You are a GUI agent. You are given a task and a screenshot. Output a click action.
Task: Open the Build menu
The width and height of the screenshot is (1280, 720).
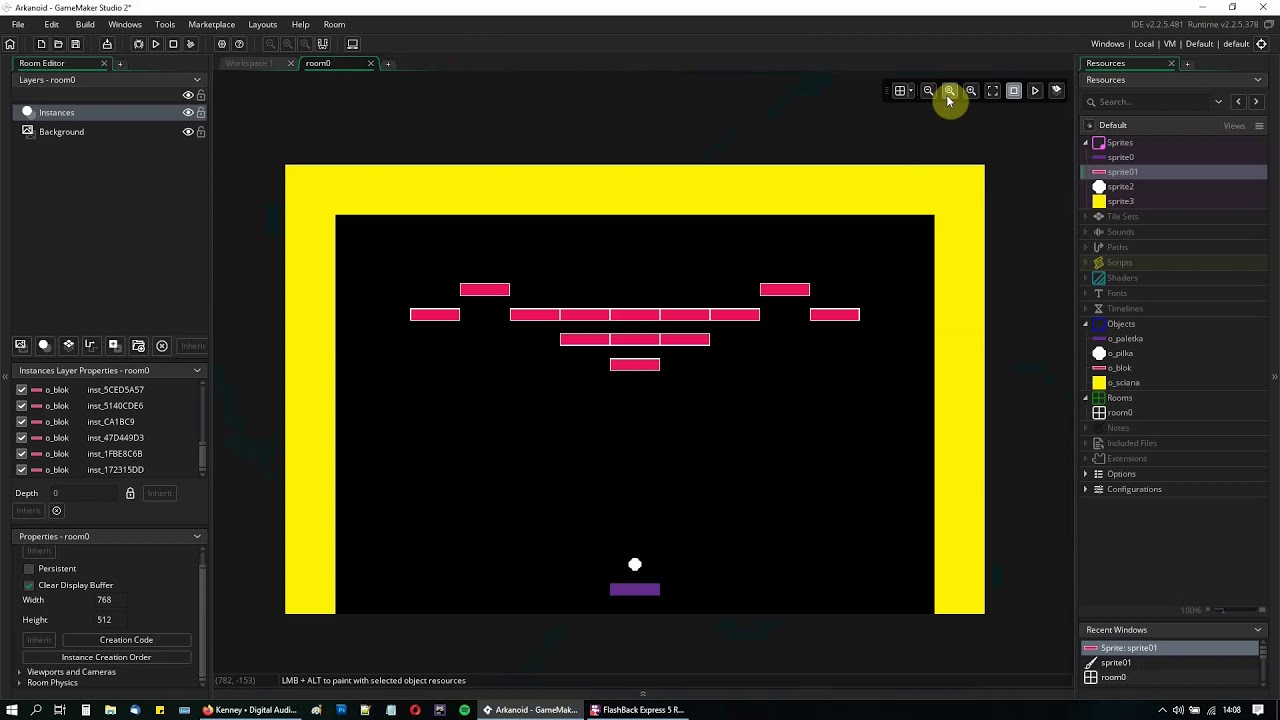click(x=85, y=24)
